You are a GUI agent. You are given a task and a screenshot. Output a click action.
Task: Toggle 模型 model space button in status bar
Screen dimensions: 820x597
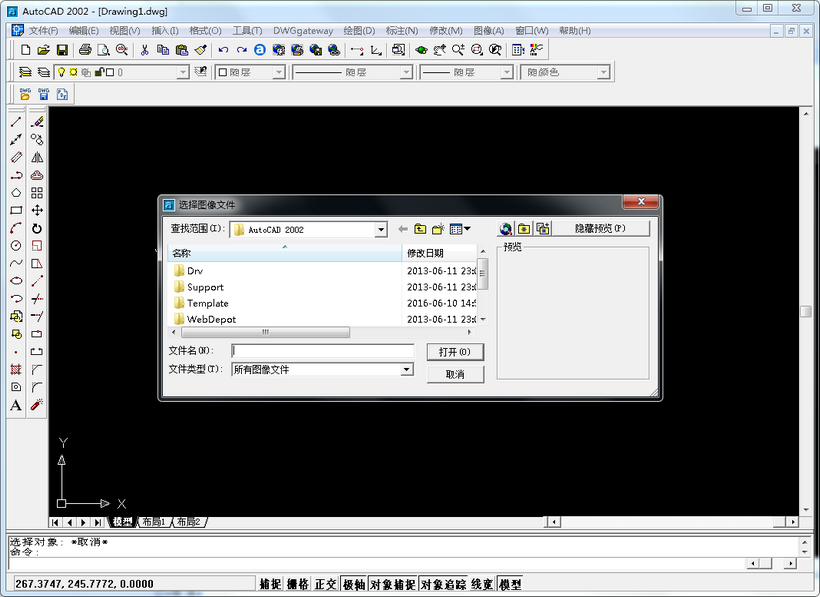pyautogui.click(x=510, y=584)
